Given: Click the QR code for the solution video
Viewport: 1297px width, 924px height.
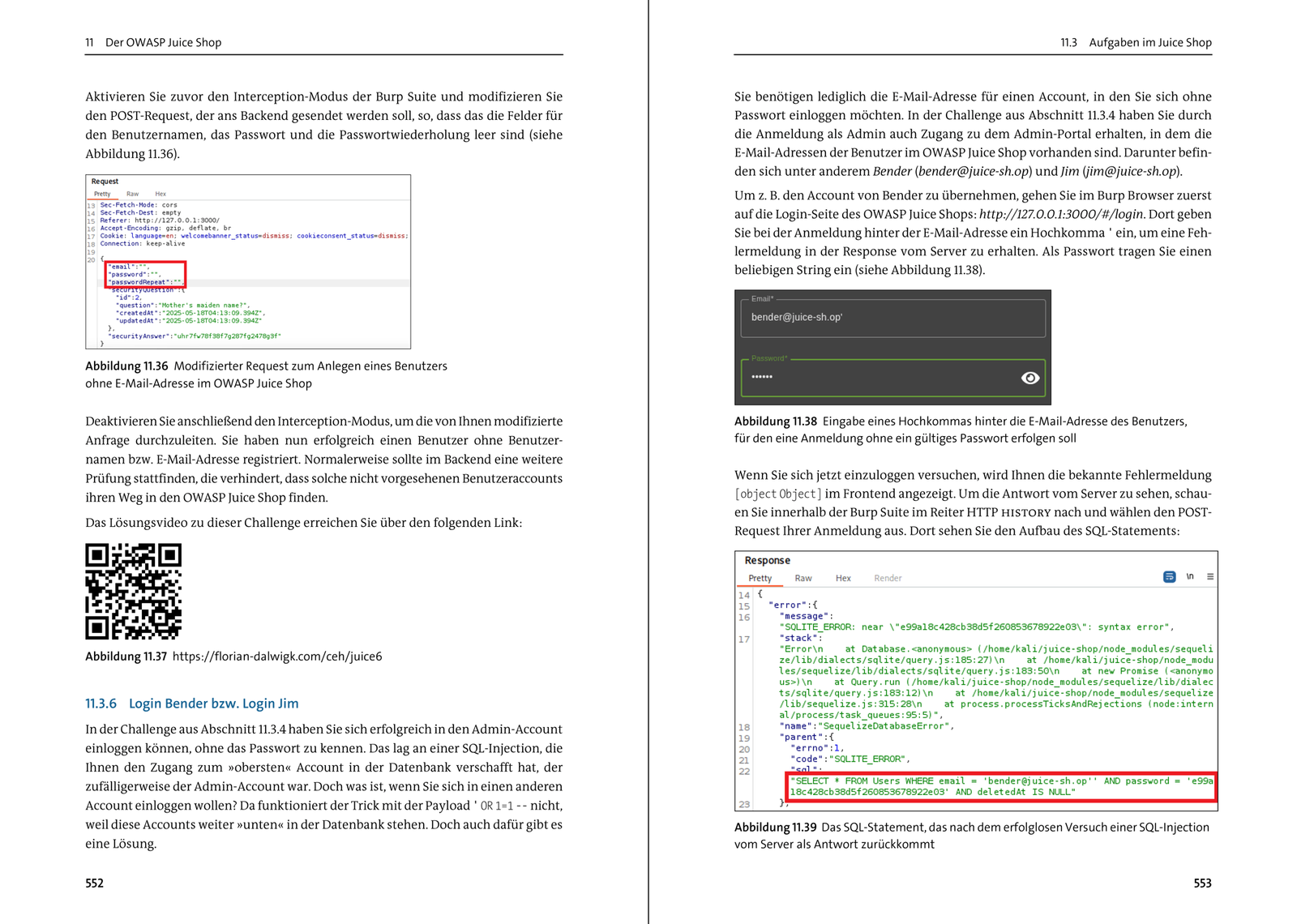Looking at the screenshot, I should [x=134, y=591].
